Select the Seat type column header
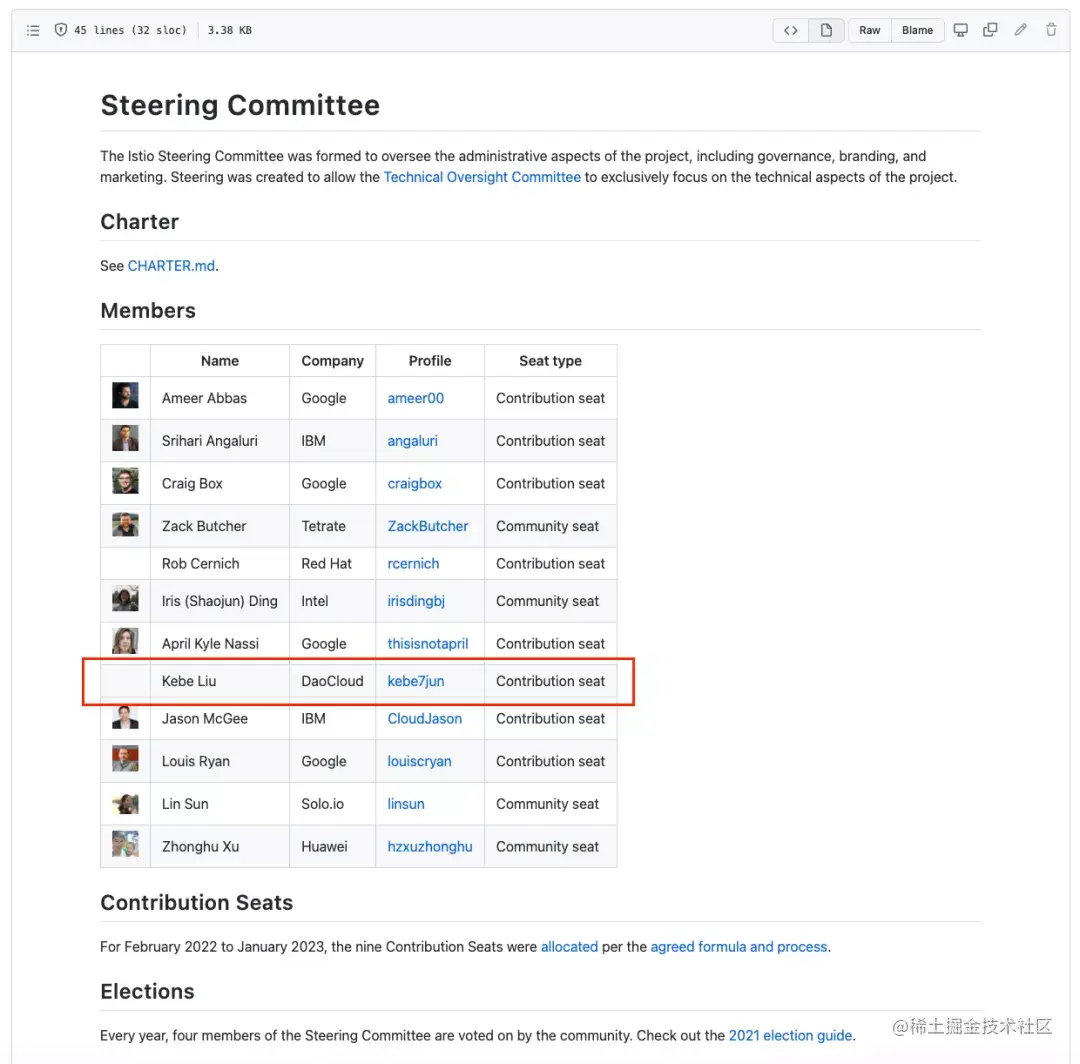Image resolution: width=1080 pixels, height=1064 pixels. click(550, 361)
